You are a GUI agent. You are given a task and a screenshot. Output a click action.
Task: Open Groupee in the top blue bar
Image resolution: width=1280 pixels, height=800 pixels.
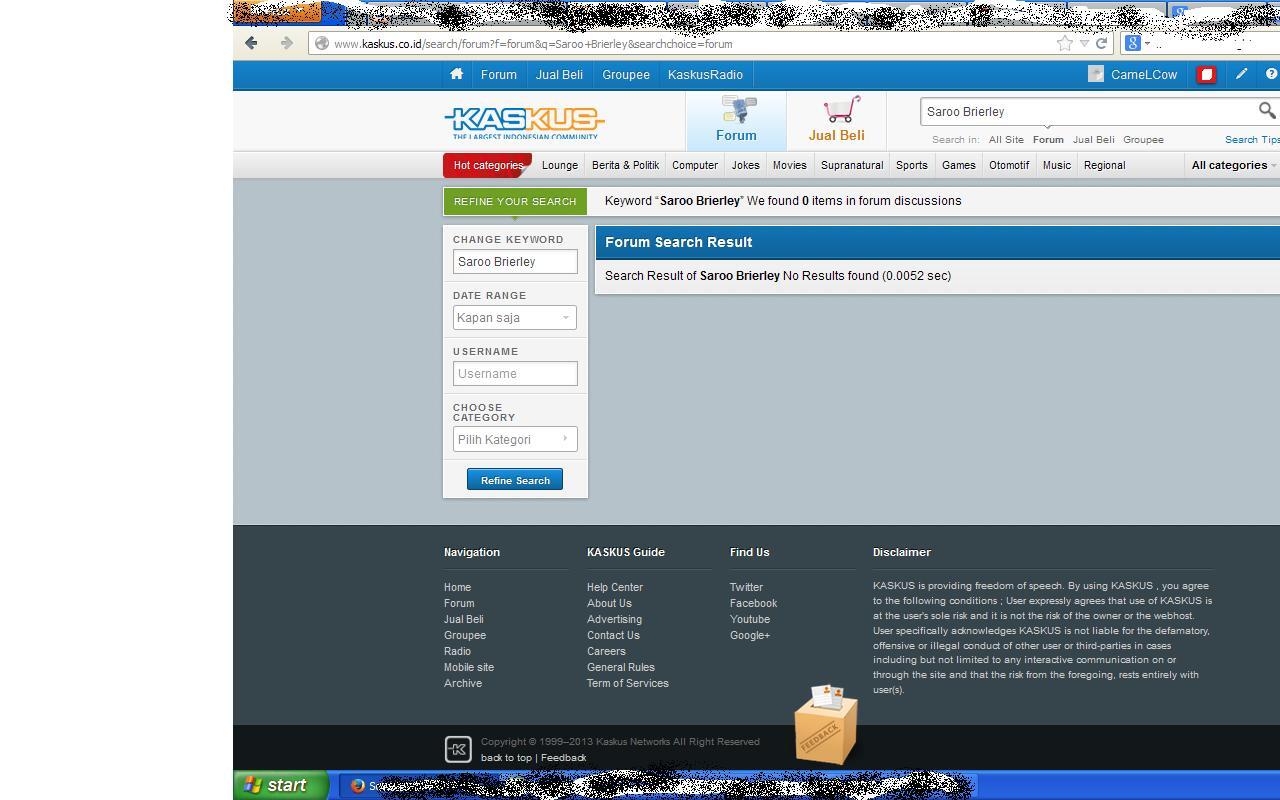click(626, 75)
